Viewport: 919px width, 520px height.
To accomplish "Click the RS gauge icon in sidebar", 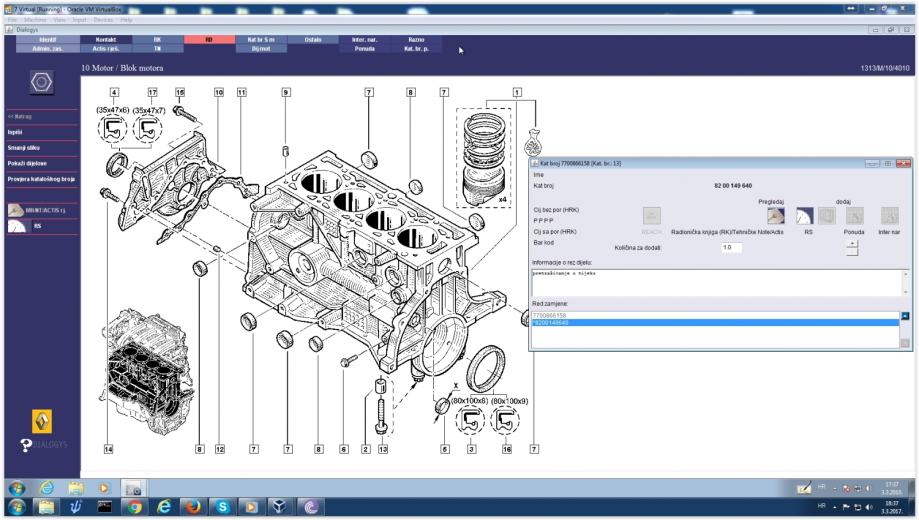I will 17,227.
